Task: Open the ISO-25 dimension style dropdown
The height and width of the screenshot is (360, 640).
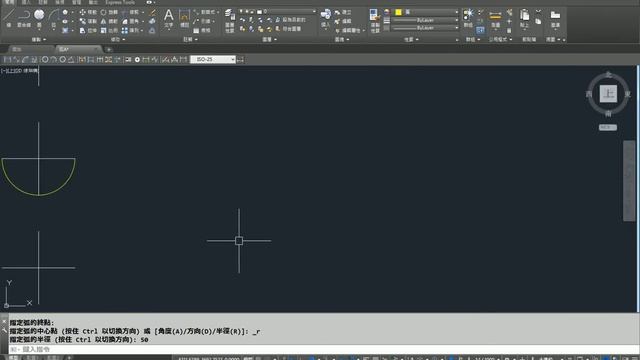Action: click(x=213, y=60)
